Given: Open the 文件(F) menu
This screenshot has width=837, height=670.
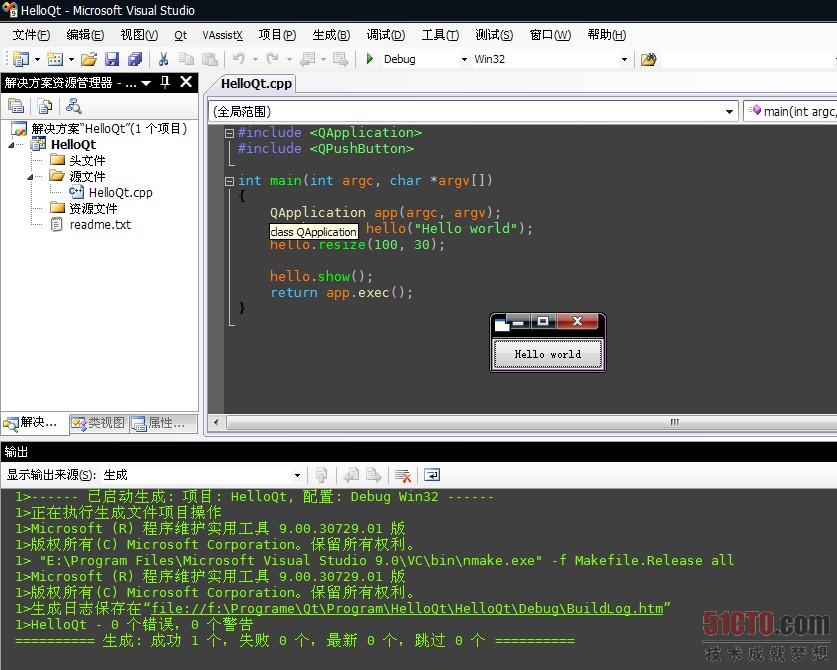Looking at the screenshot, I should (x=31, y=35).
